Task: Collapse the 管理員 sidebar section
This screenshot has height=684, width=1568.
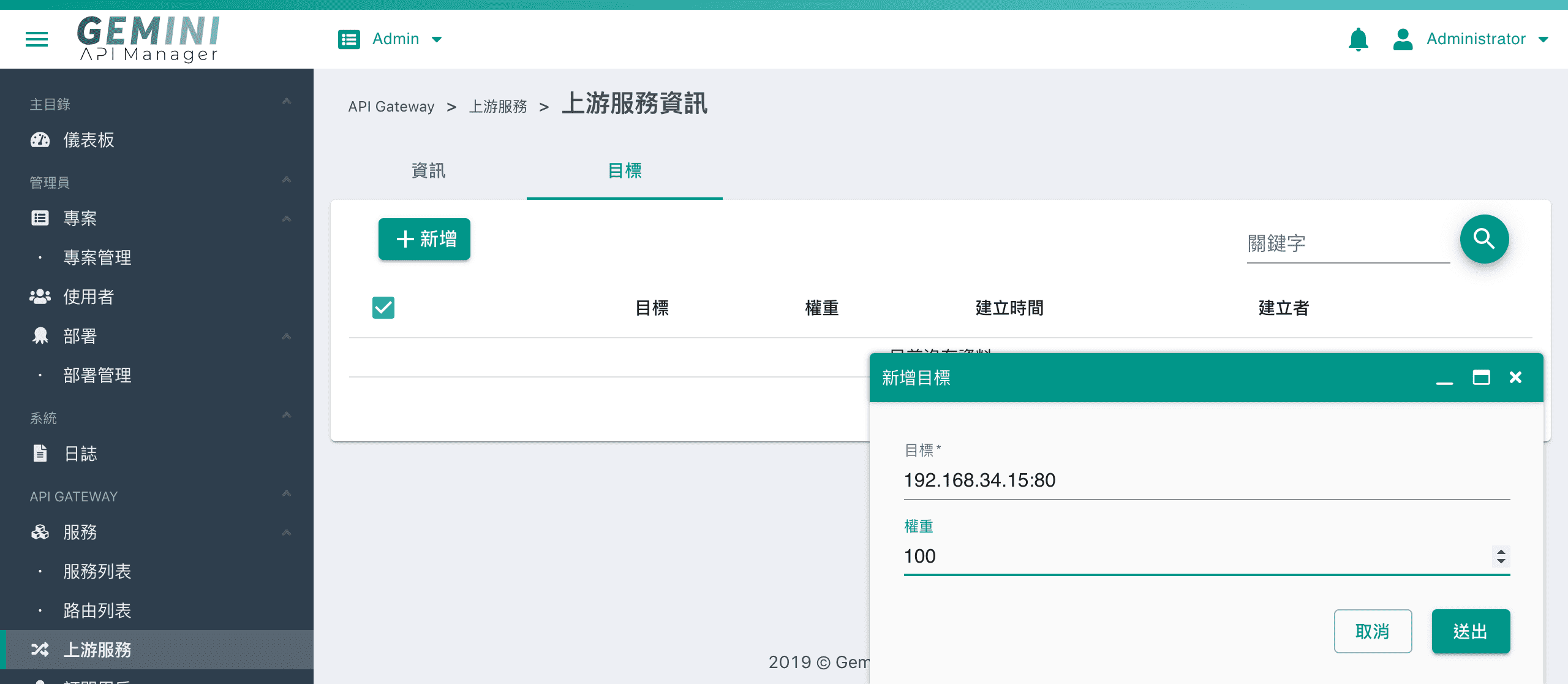Action: click(286, 180)
